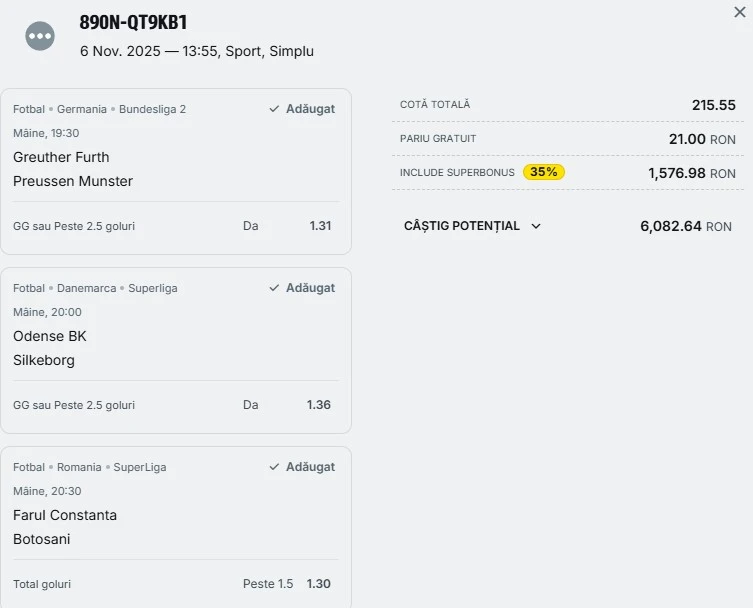Viewport: 753px width, 608px height.
Task: Open Silkeborg team name link
Action: [x=44, y=360]
